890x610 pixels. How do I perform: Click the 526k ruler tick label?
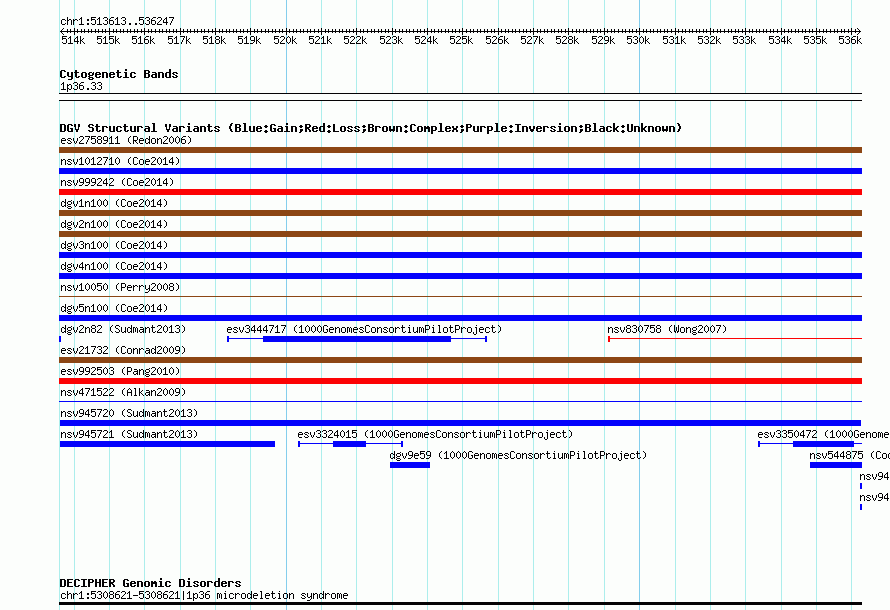tap(497, 40)
